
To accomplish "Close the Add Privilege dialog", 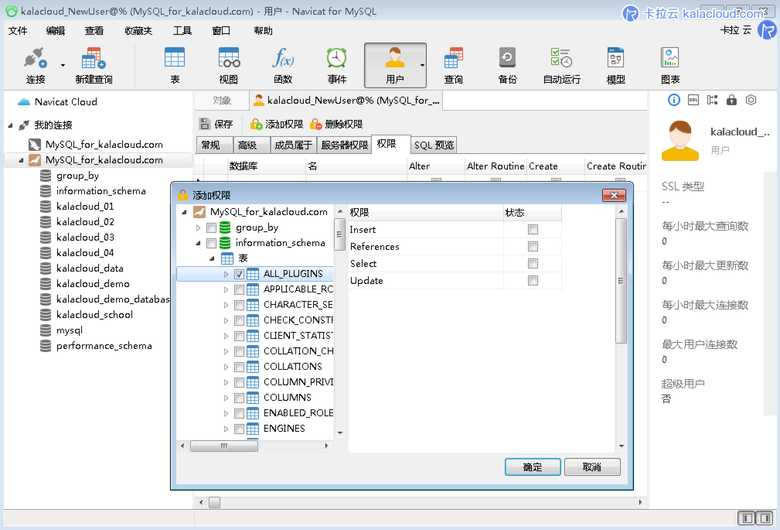I will click(614, 195).
